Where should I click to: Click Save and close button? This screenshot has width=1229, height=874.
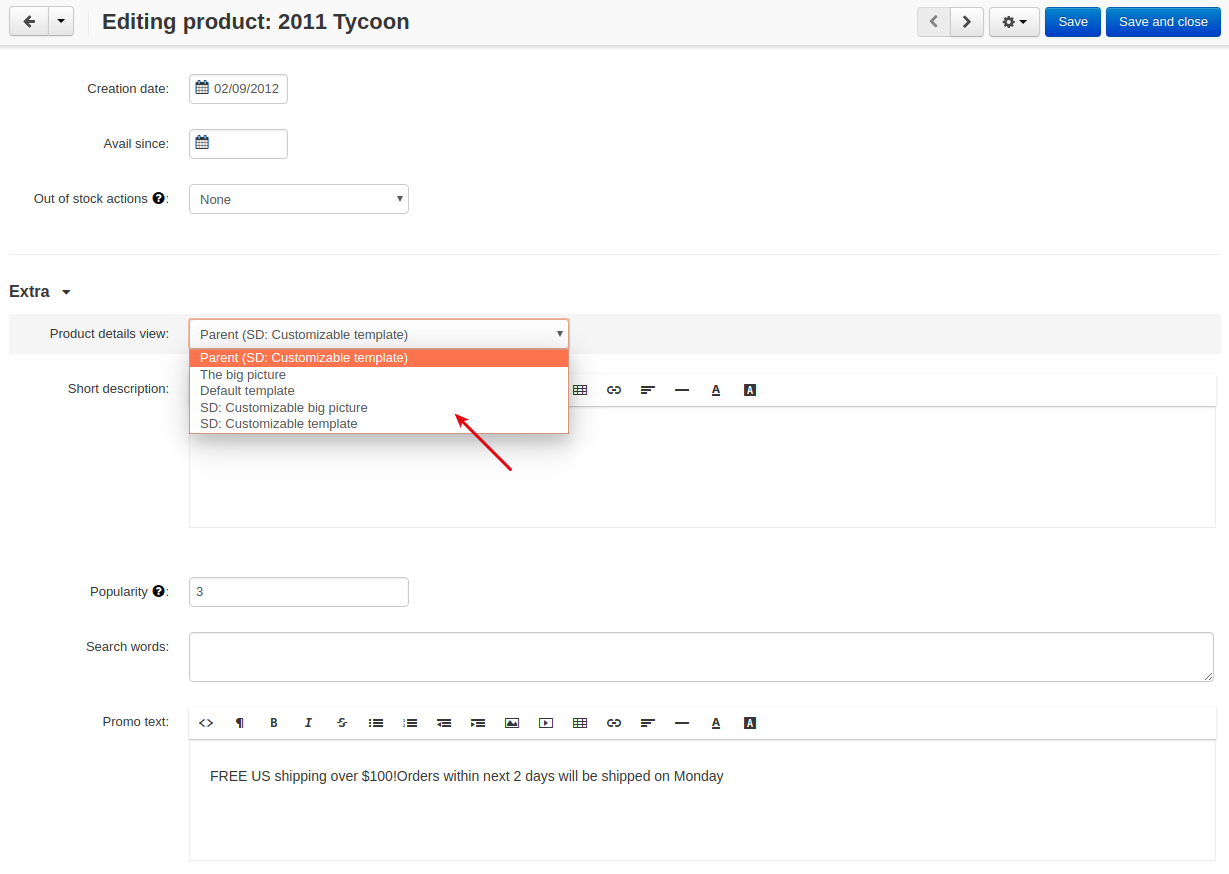point(1163,22)
